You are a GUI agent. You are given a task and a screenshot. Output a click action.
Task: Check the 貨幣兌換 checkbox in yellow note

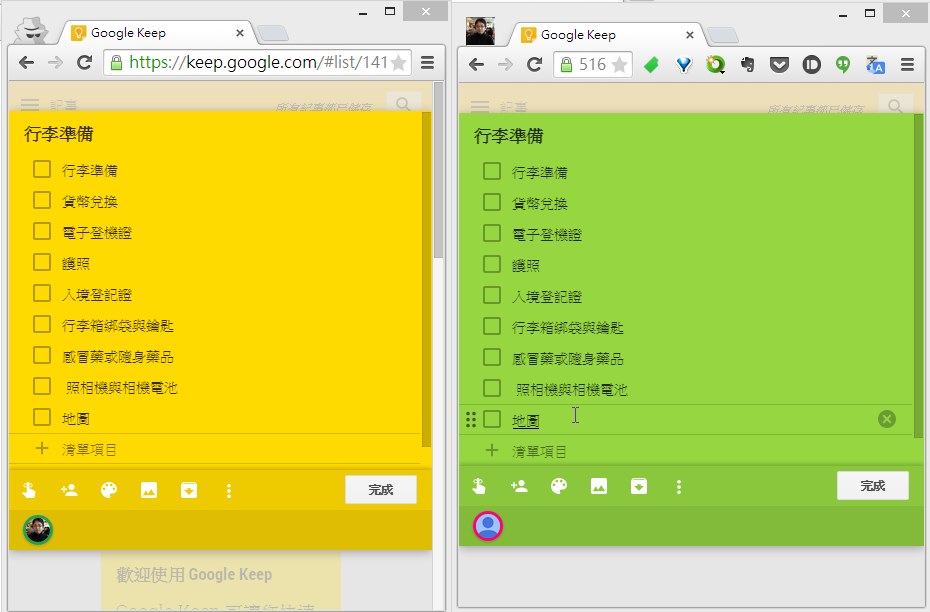click(42, 200)
